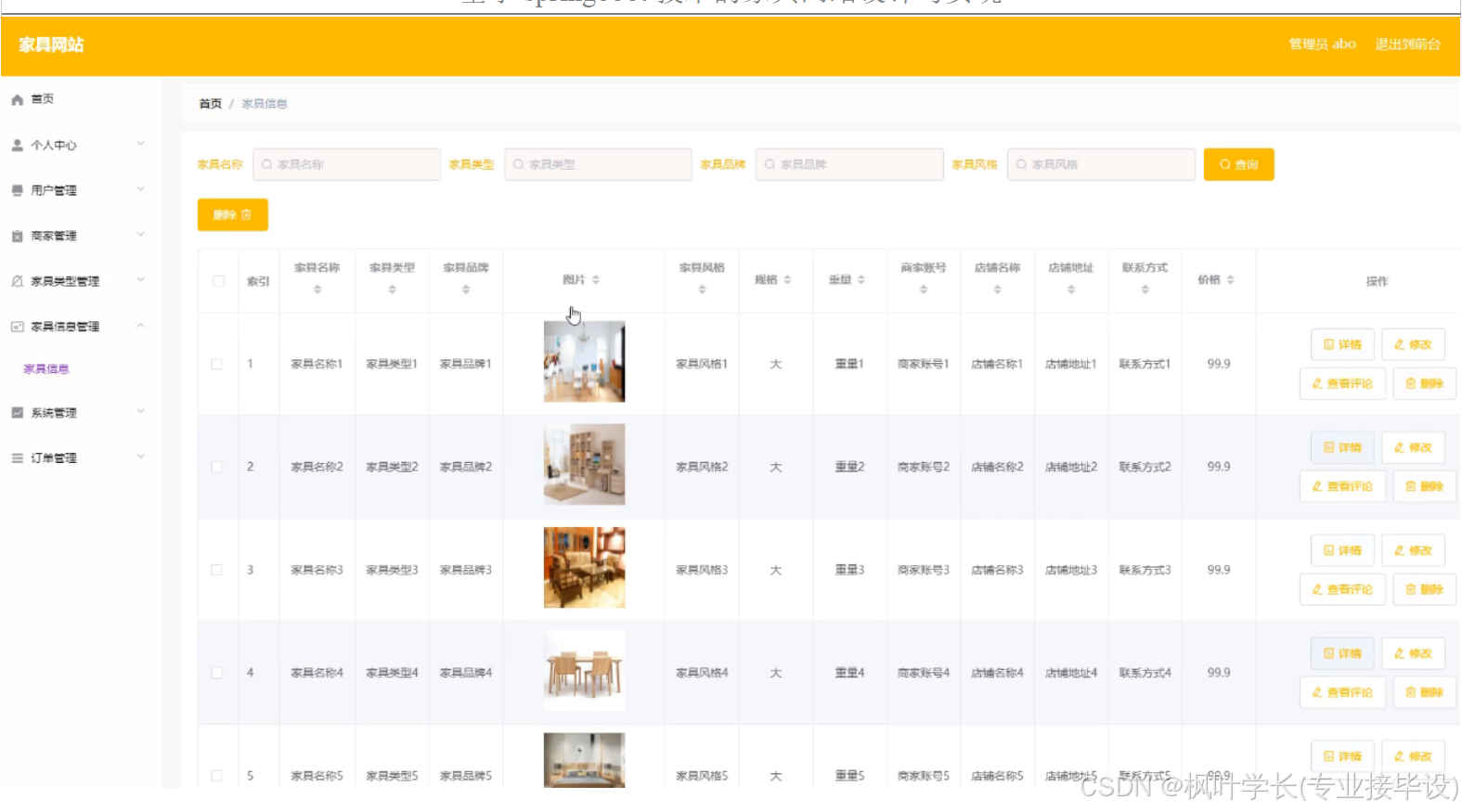1462x812 pixels.
Task: Click 修改 for 家具名称2
Action: point(1413,447)
